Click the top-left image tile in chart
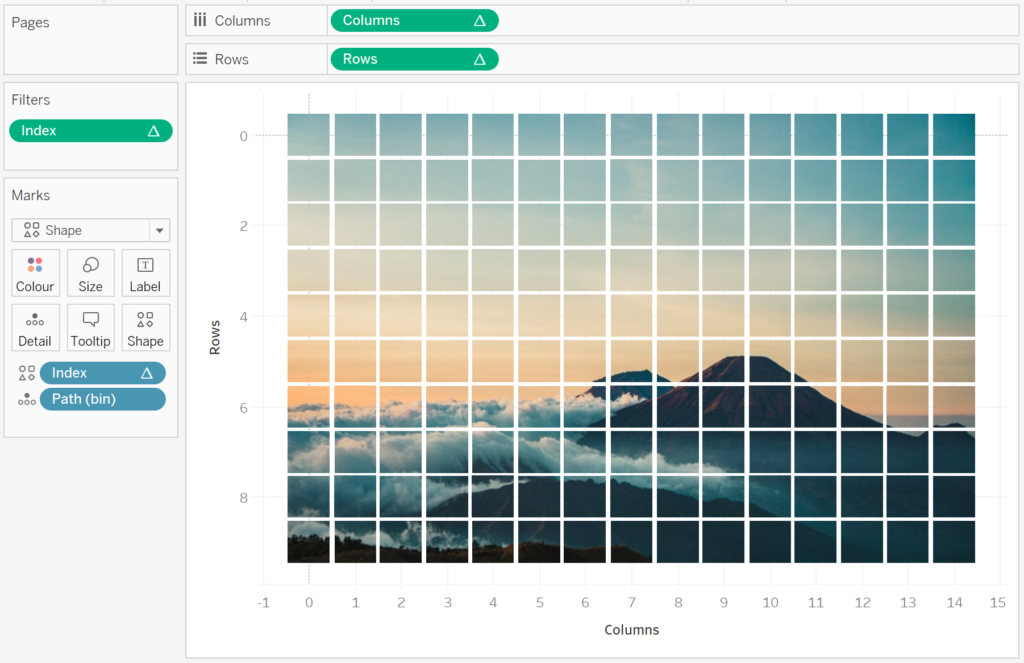The width and height of the screenshot is (1024, 663). [309, 135]
